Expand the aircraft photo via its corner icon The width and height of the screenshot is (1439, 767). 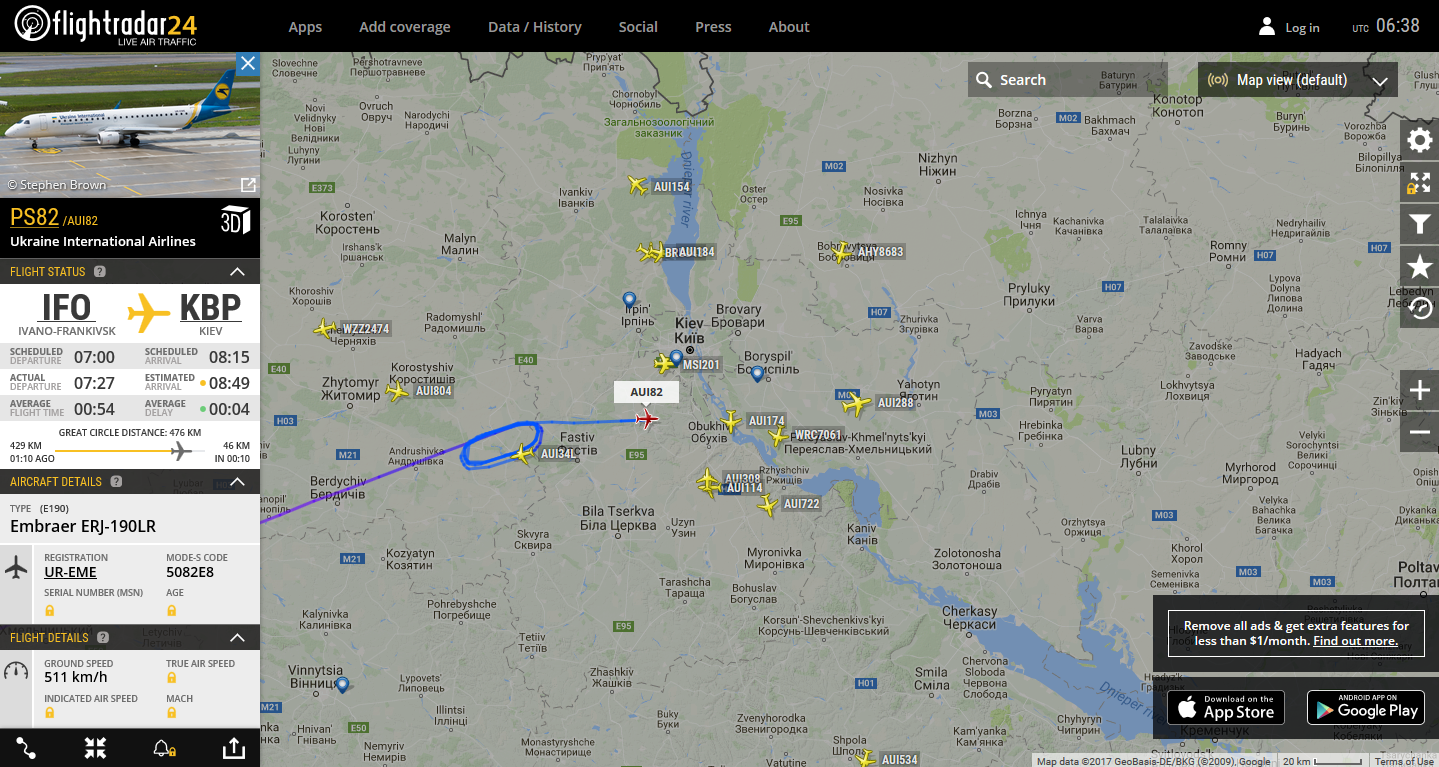[x=248, y=185]
